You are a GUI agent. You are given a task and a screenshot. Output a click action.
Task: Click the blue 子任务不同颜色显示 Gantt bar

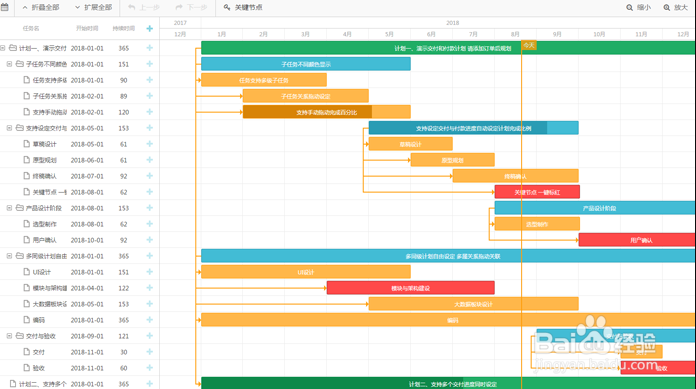[306, 64]
